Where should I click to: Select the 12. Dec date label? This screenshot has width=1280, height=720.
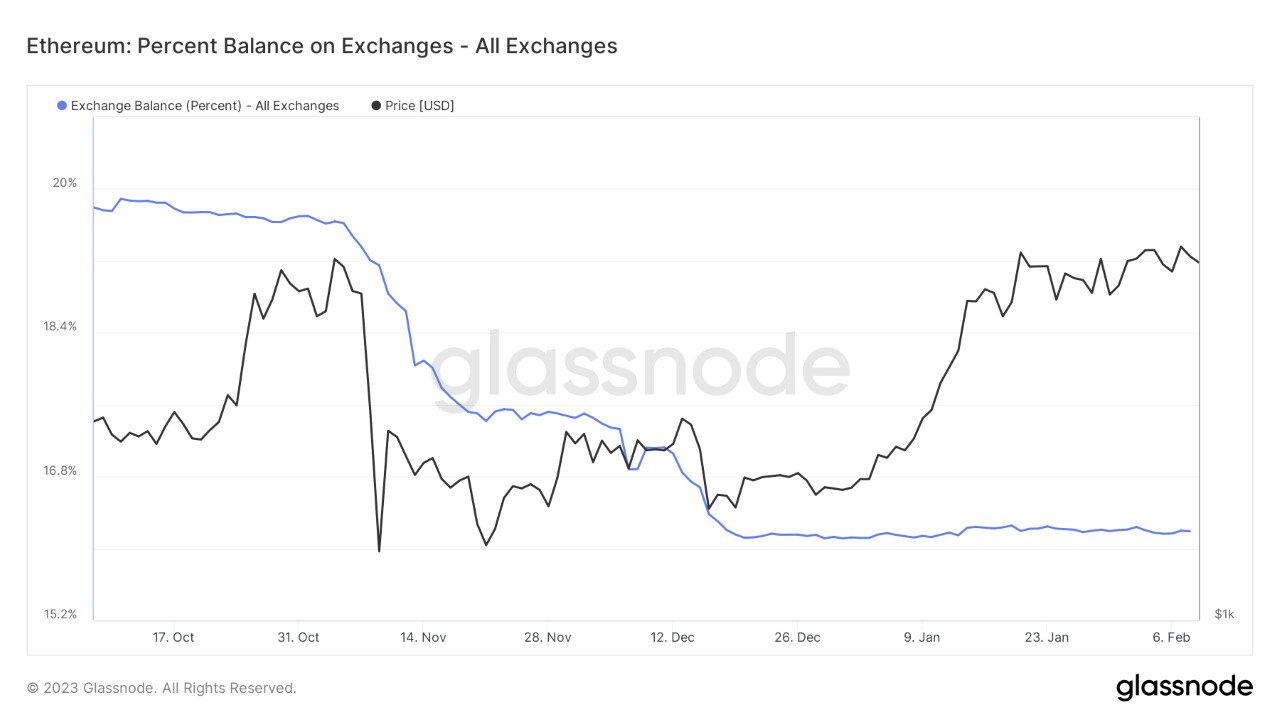click(672, 637)
